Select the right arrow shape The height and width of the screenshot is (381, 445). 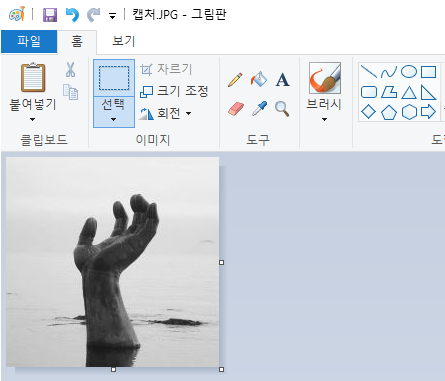[x=429, y=112]
